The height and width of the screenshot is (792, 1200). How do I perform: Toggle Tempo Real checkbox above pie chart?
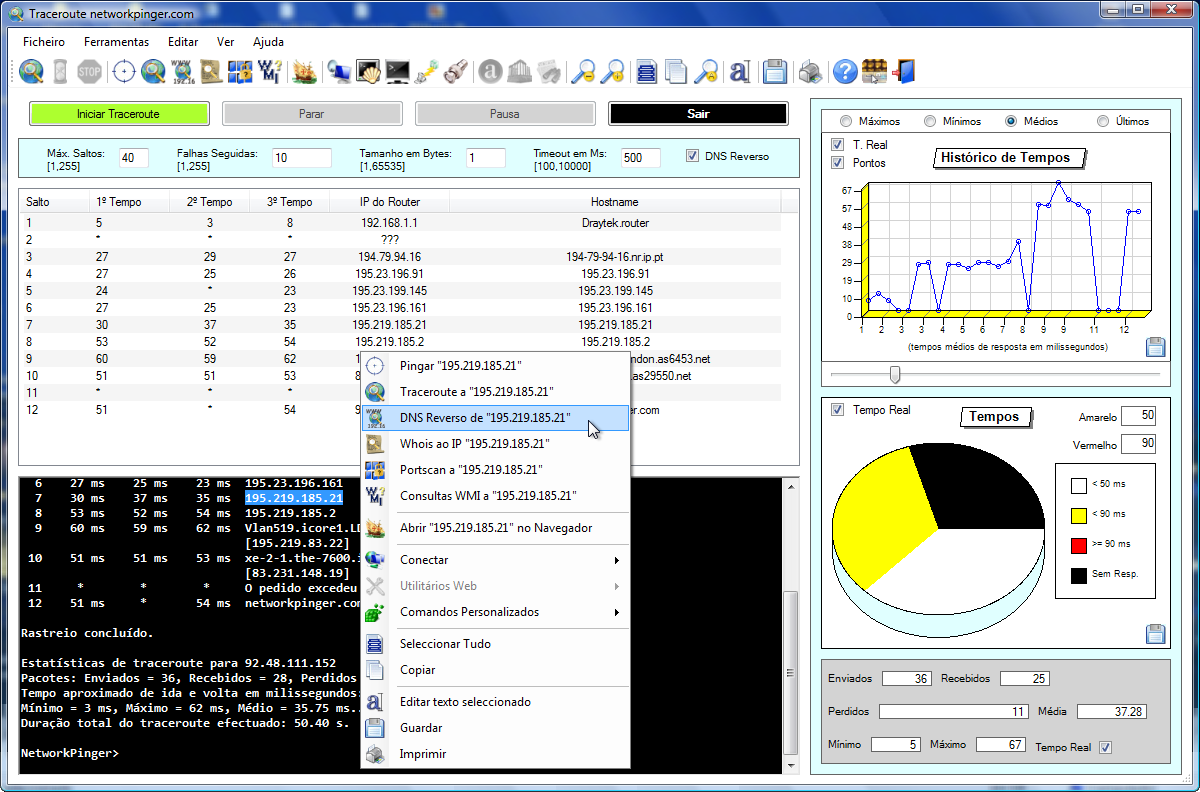pyautogui.click(x=838, y=410)
